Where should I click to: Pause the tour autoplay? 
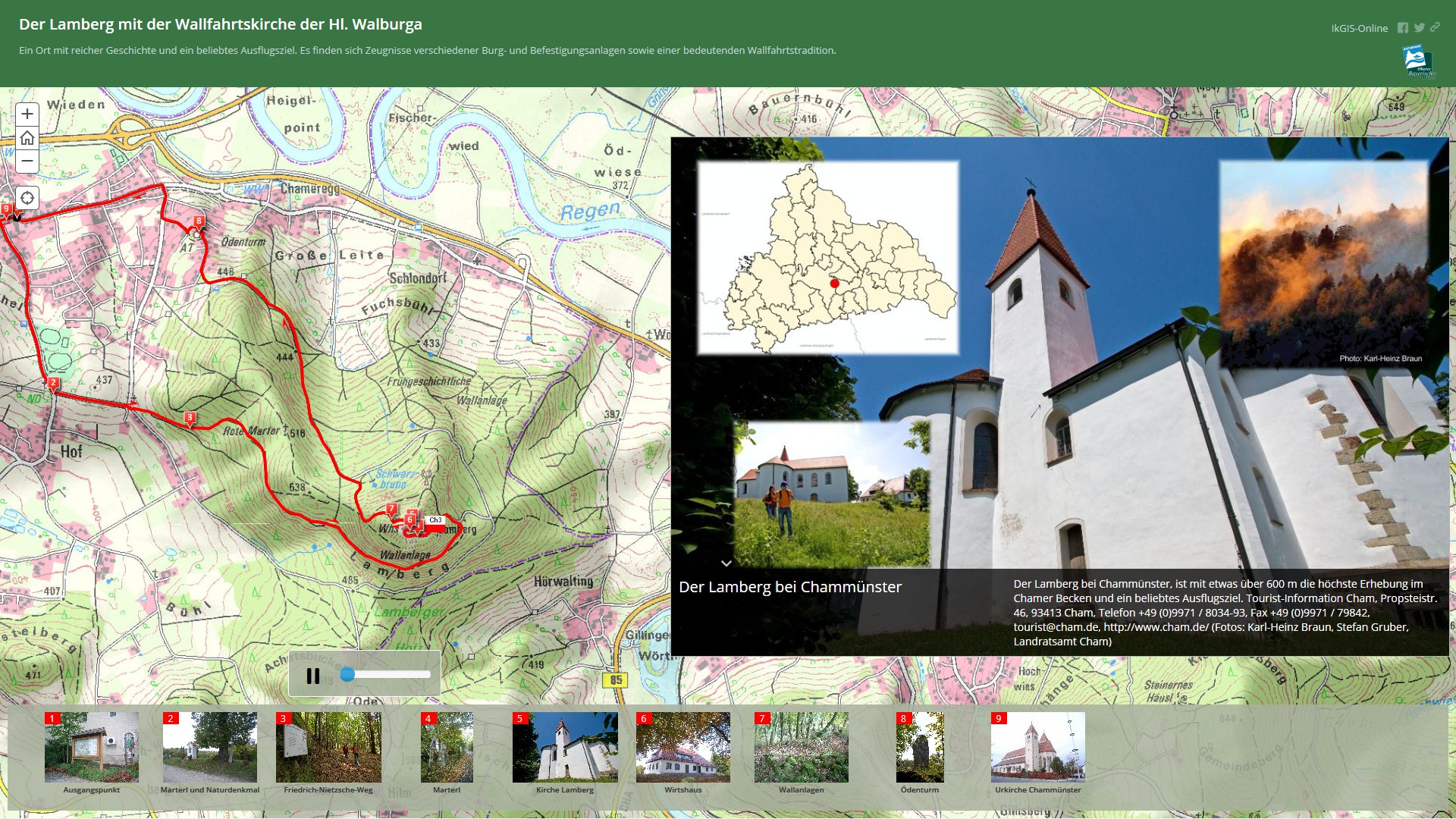tap(313, 676)
